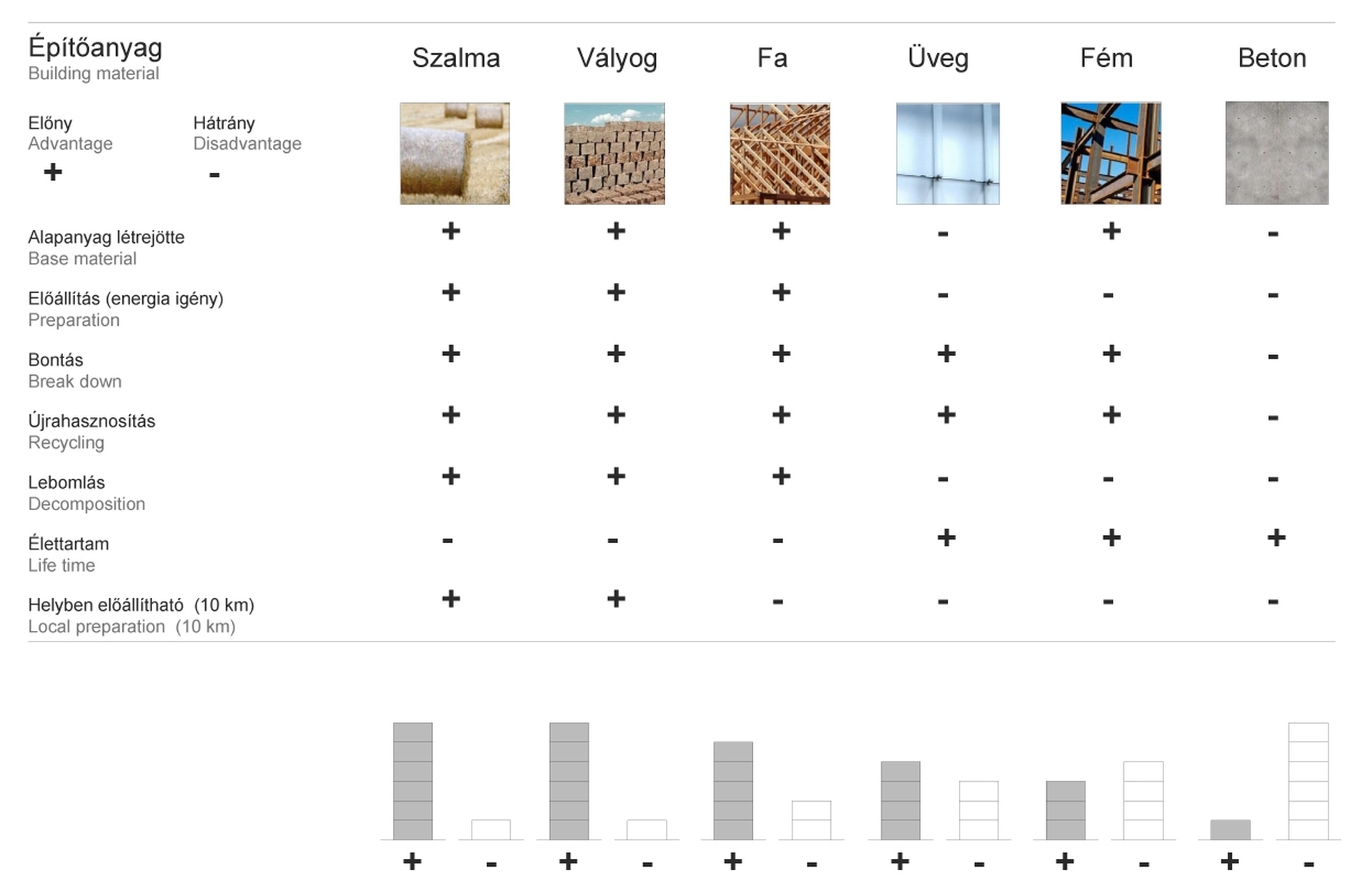This screenshot has height=891, width=1372.
Task: Click the plus icon under Előny Advantage
Action: 53,172
